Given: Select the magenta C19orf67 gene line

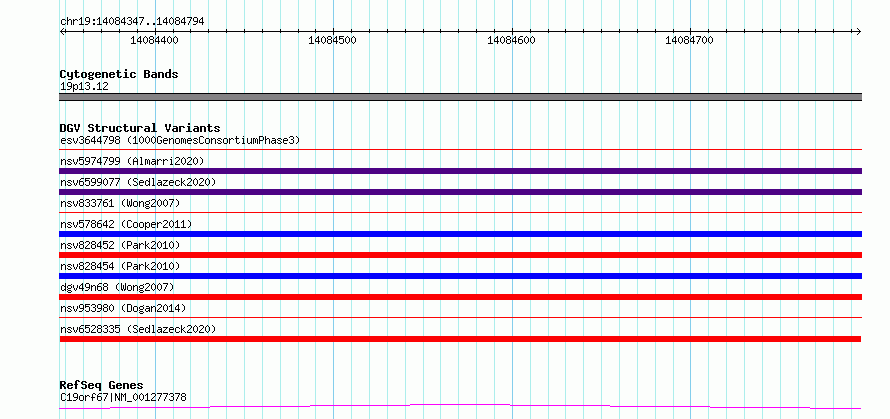Looking at the screenshot, I should 460,406.
